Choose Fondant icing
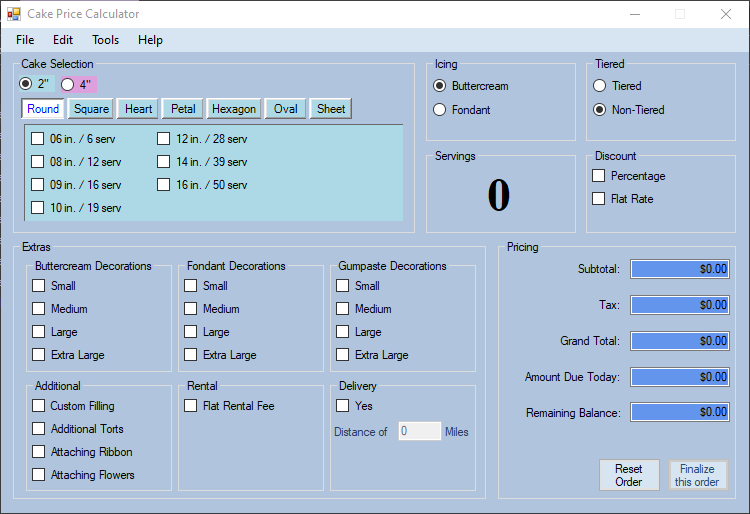Viewport: 750px width, 514px height. [x=439, y=110]
